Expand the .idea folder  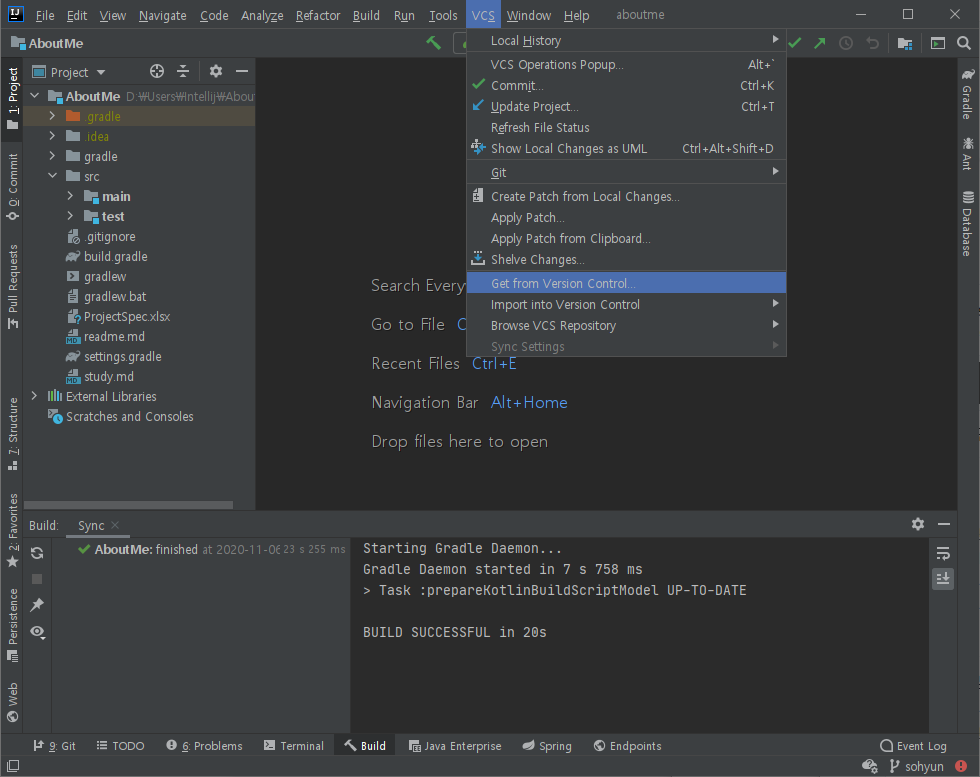[x=52, y=136]
